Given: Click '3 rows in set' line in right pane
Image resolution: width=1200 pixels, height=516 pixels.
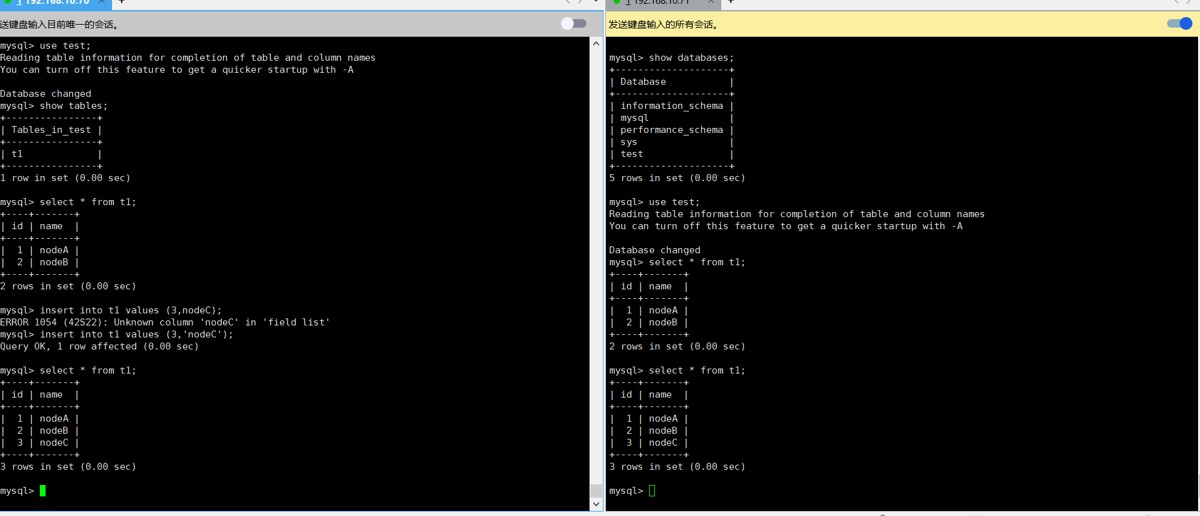Looking at the screenshot, I should (x=677, y=467).
